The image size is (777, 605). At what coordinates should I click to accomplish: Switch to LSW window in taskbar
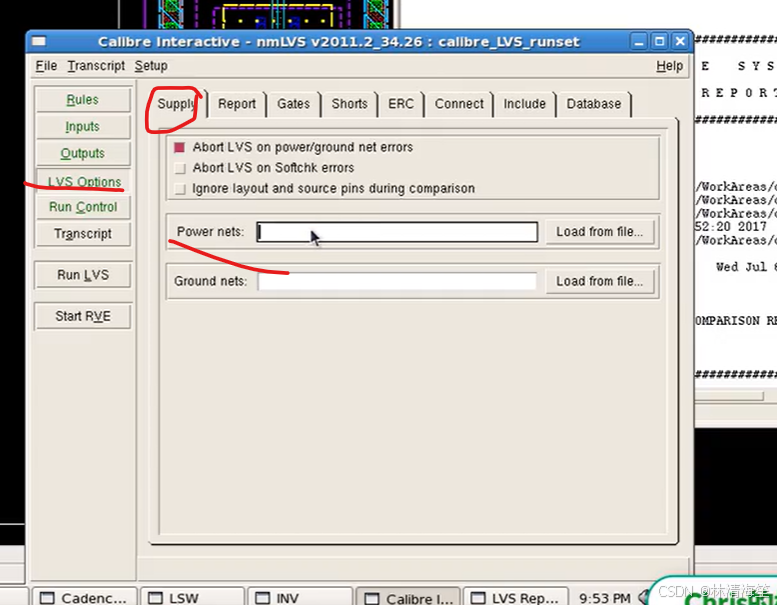tap(192, 597)
